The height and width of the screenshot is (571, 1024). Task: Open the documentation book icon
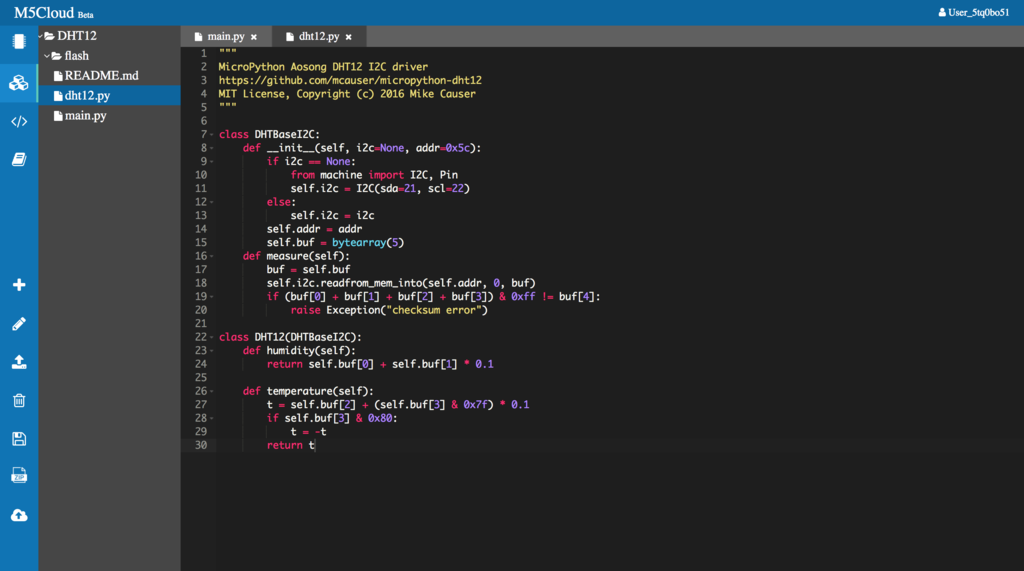pyautogui.click(x=19, y=159)
